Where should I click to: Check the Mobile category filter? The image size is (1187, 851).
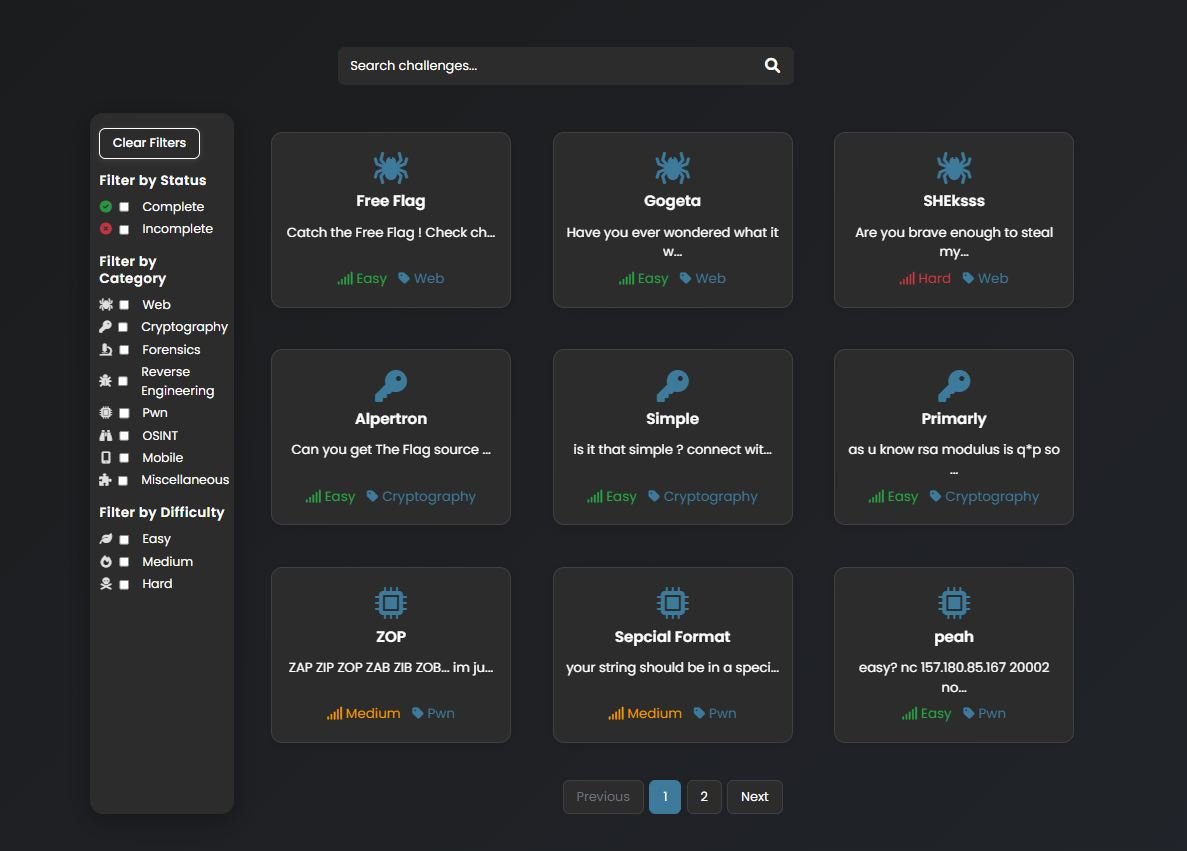tap(124, 457)
